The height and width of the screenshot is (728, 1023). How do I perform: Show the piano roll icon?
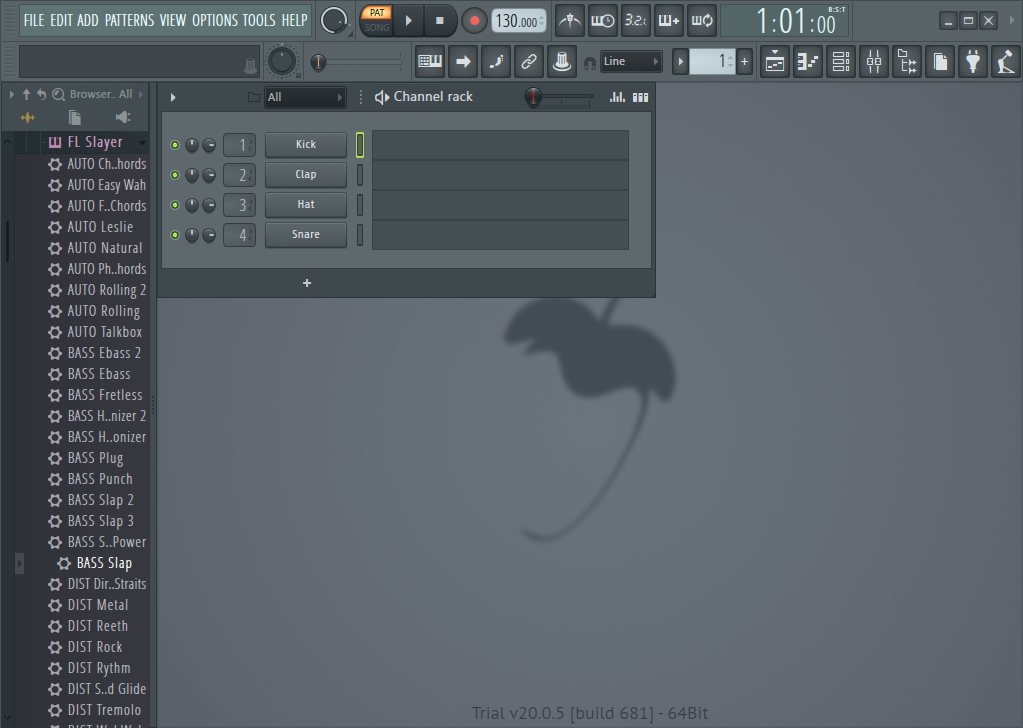pos(808,62)
